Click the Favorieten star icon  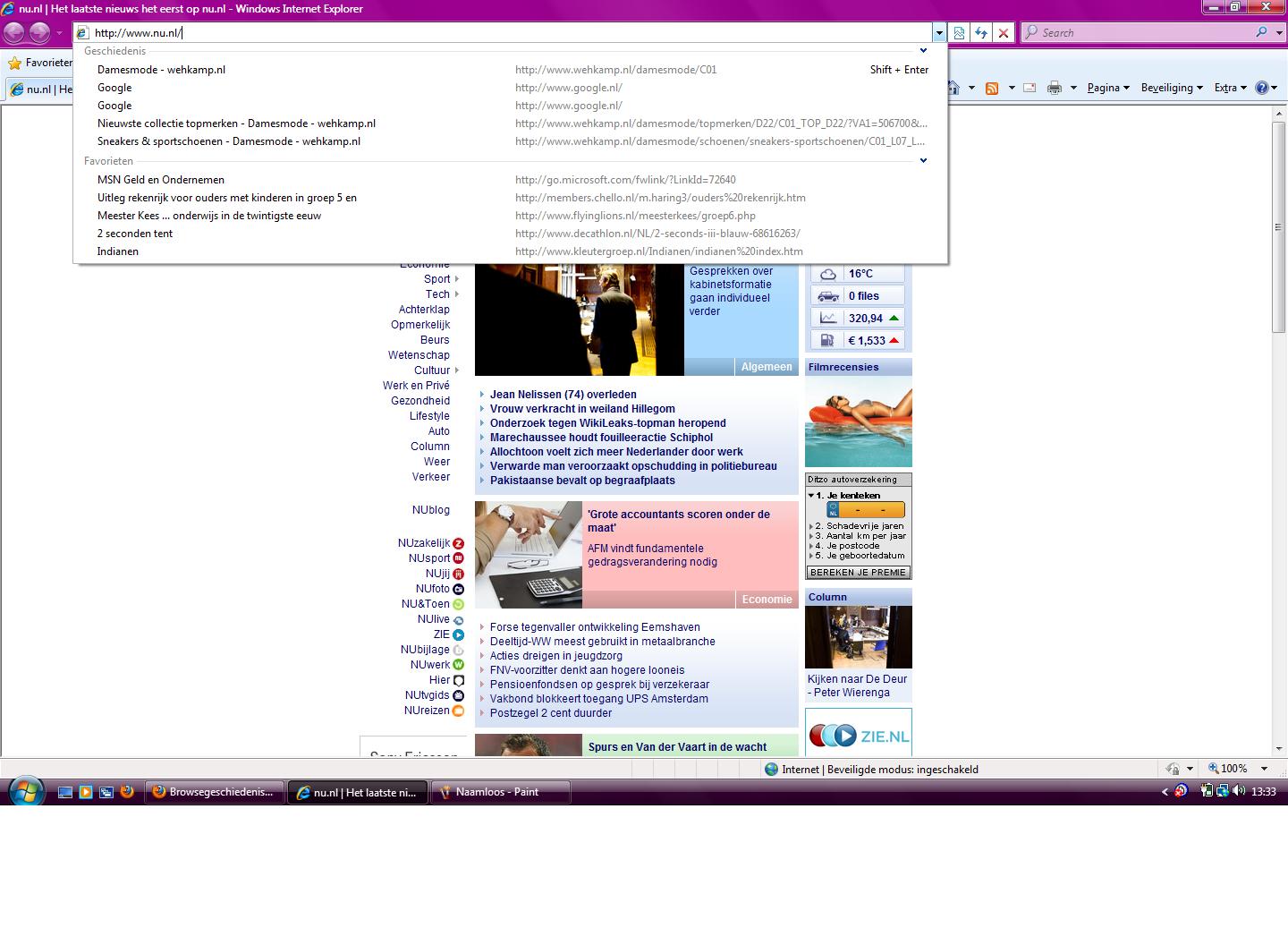[14, 63]
